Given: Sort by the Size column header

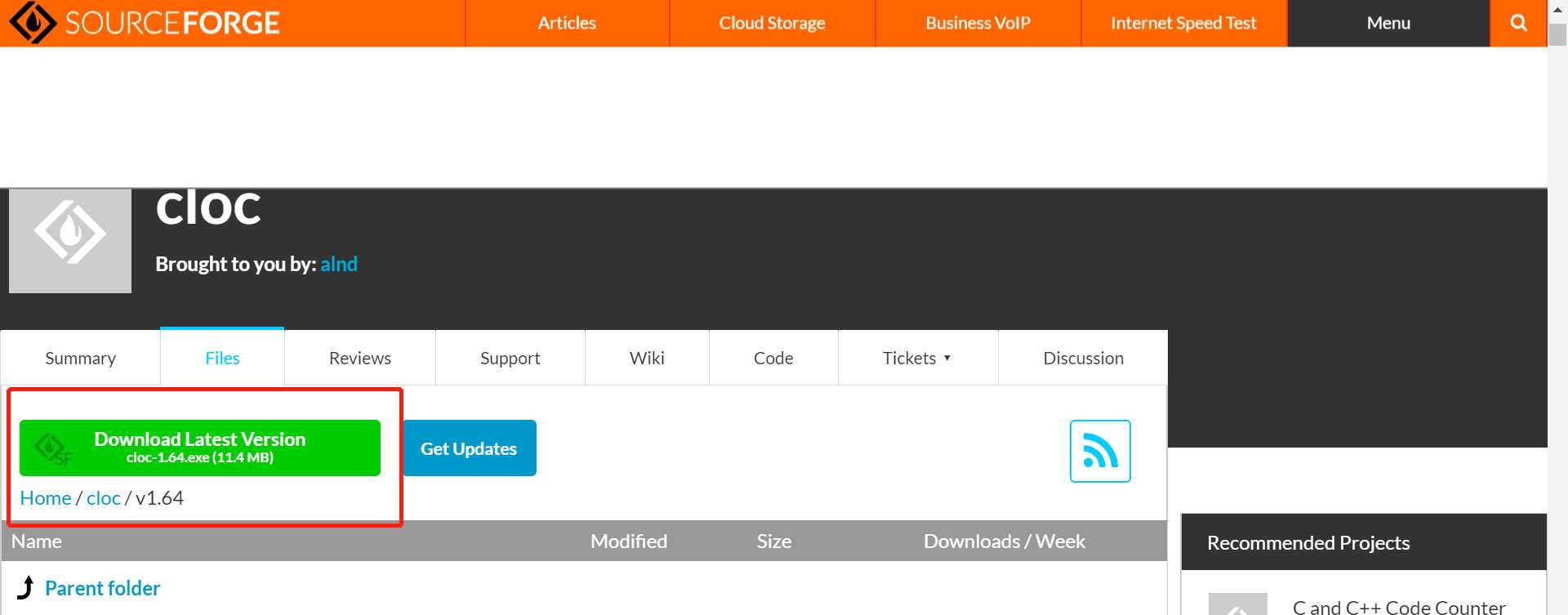Looking at the screenshot, I should coord(774,541).
